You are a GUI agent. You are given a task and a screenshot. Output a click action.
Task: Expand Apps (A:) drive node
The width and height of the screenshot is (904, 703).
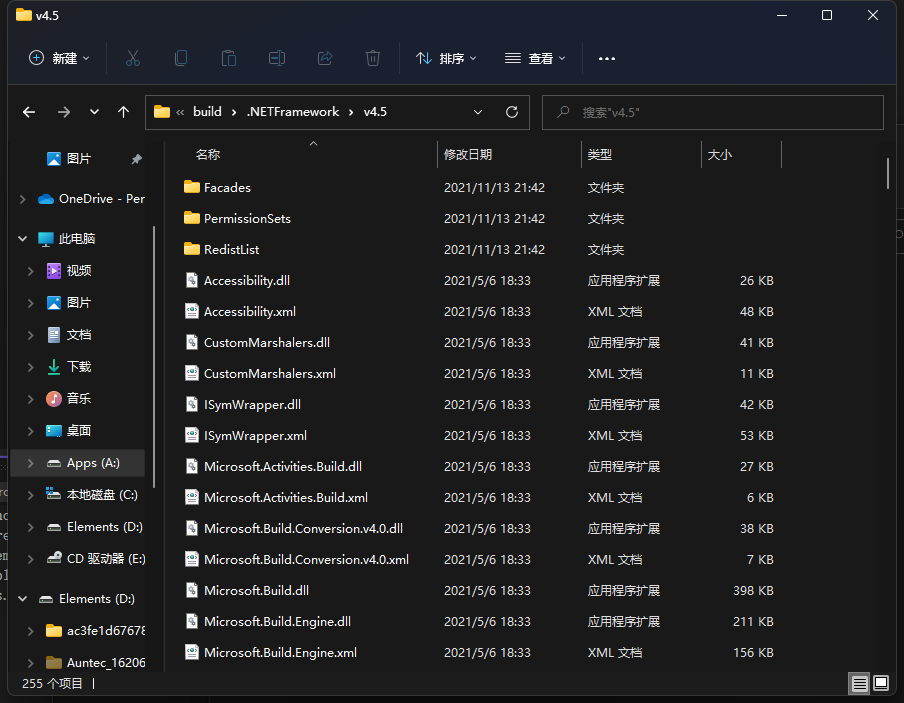coord(31,463)
